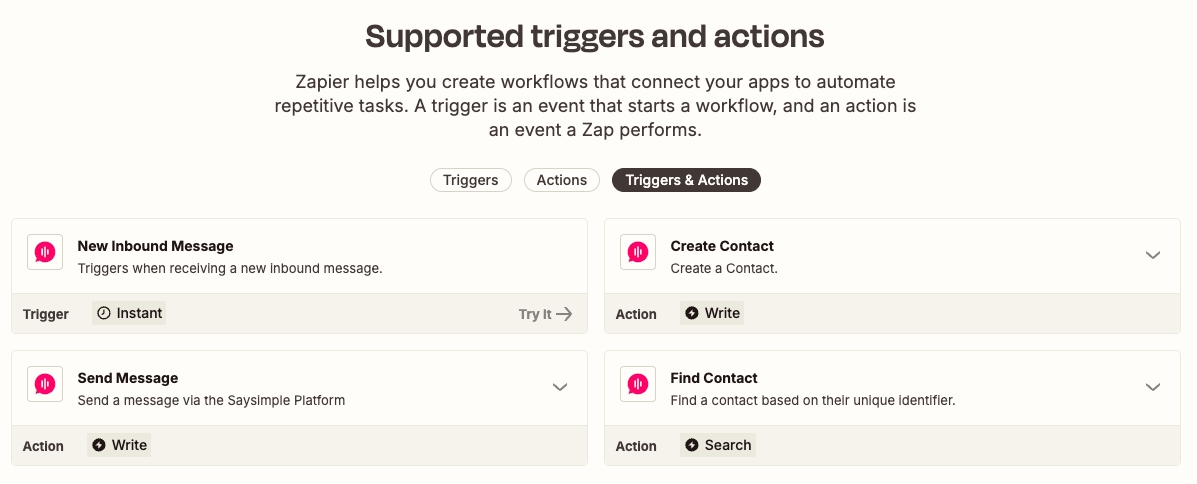Expand the Send Message action chevron
Screen dimensions: 1197x484
click(560, 387)
